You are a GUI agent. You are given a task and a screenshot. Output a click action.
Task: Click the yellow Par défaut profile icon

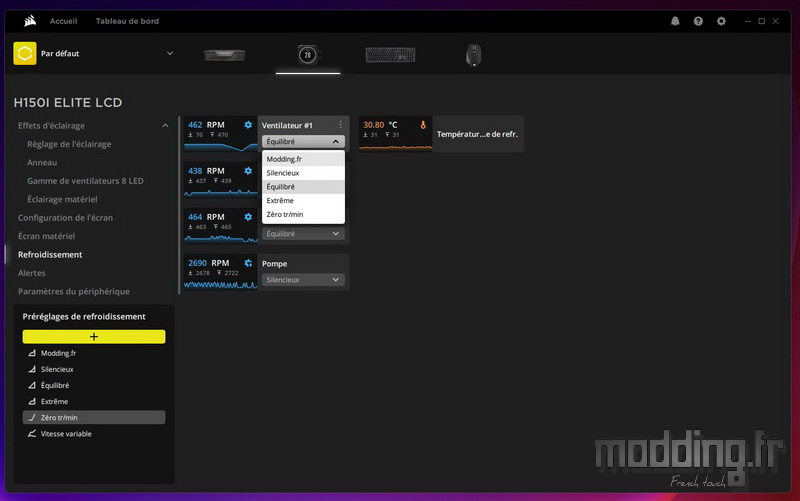[24, 54]
